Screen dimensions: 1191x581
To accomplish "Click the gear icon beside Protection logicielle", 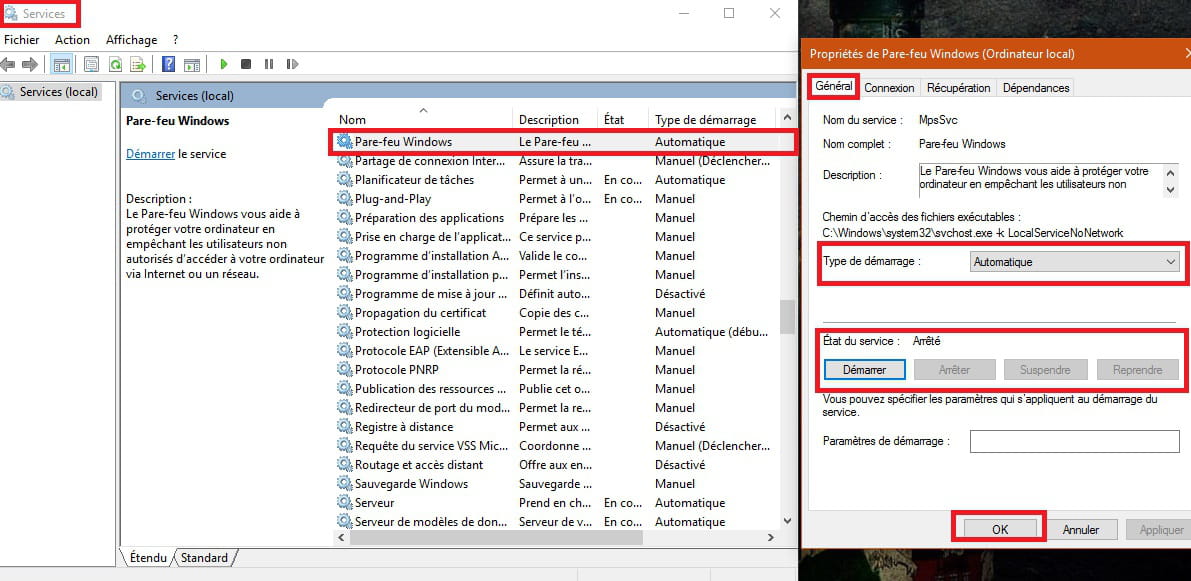I will tap(345, 332).
